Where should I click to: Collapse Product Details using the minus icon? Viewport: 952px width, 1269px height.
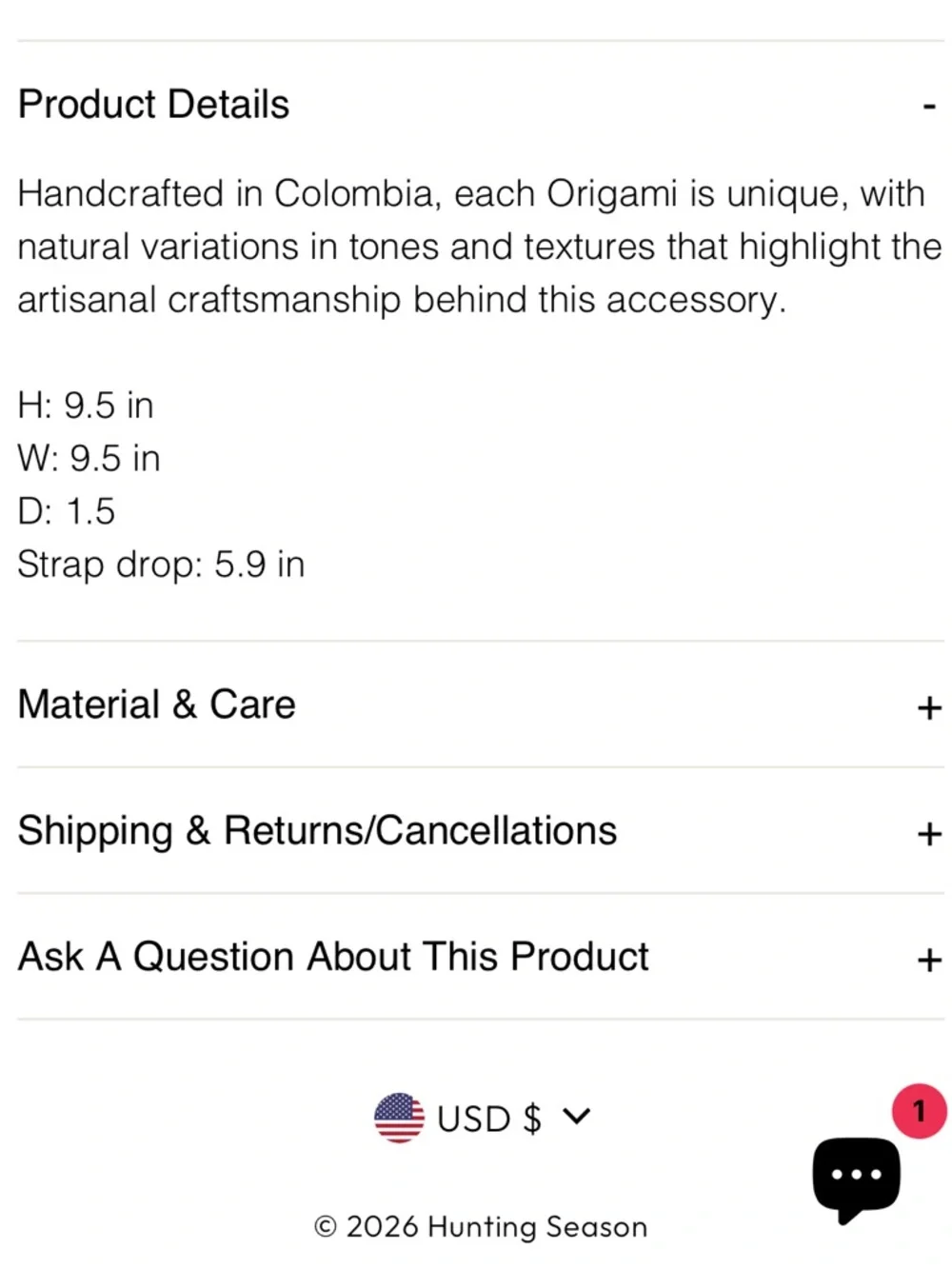click(929, 107)
